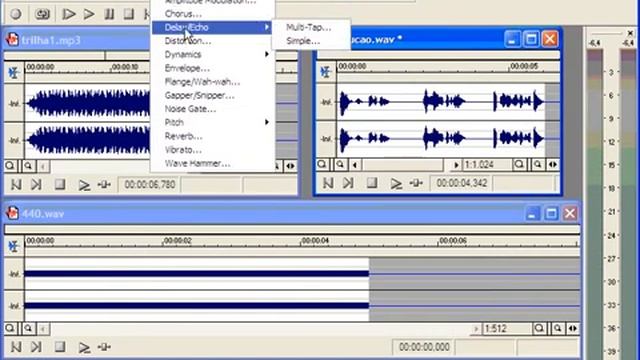Stop playback from top toolbar
This screenshot has height=360, width=640.
coord(129,14)
